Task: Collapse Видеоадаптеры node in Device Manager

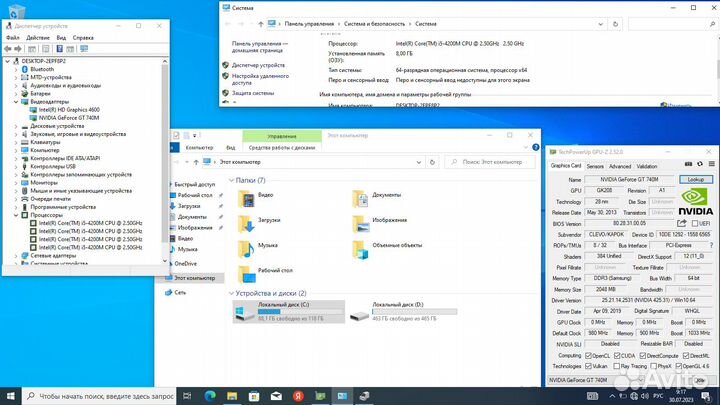Action: coord(16,101)
